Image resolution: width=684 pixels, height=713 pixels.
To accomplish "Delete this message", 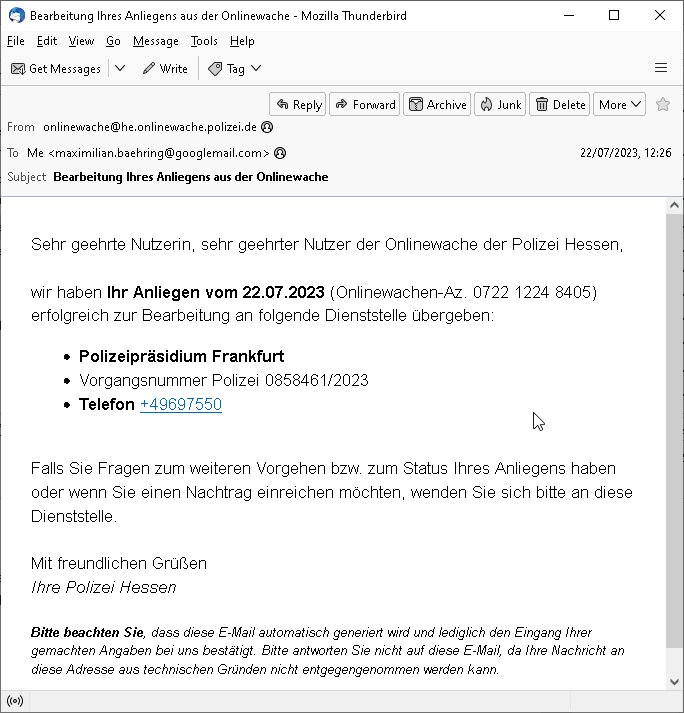I will pyautogui.click(x=560, y=105).
